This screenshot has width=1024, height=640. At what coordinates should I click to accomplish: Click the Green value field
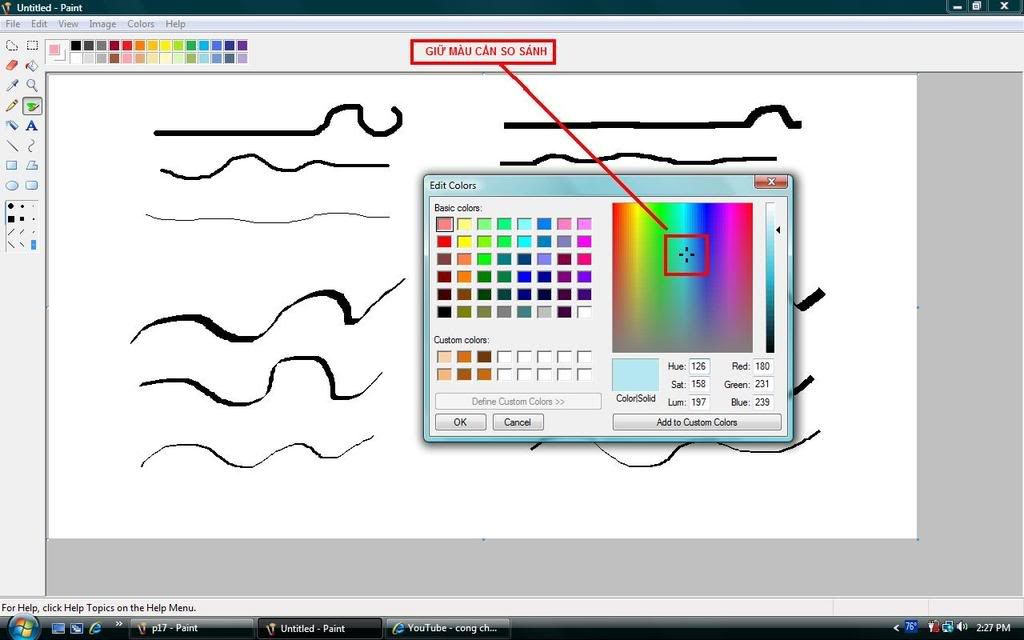(763, 384)
